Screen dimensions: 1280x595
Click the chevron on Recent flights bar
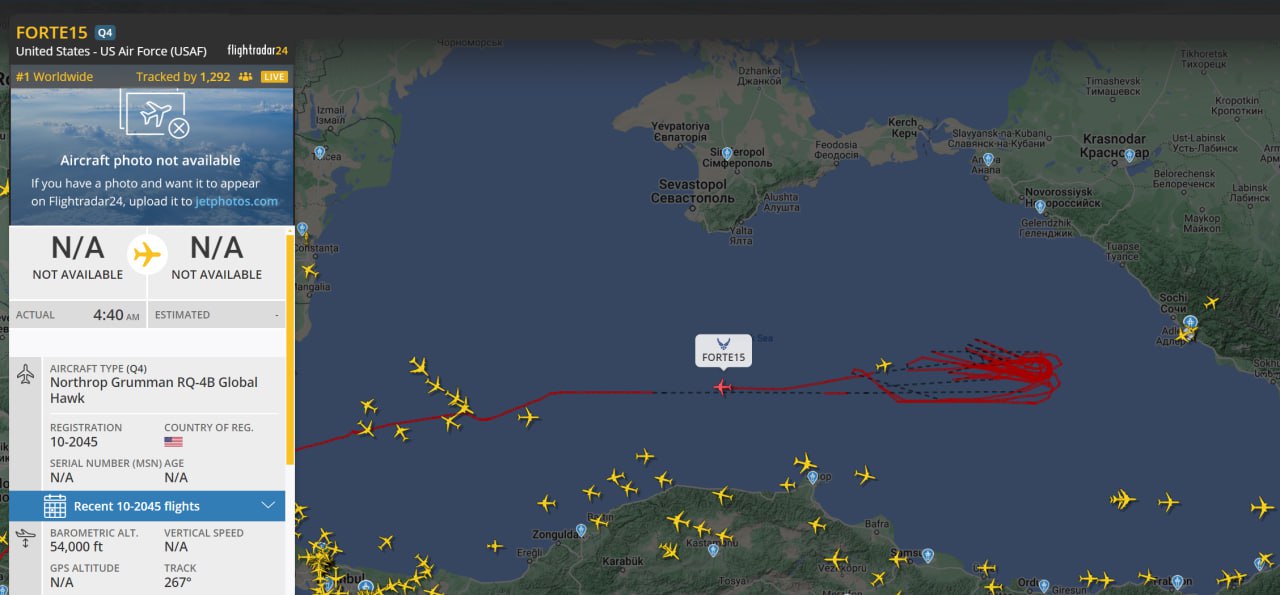268,505
